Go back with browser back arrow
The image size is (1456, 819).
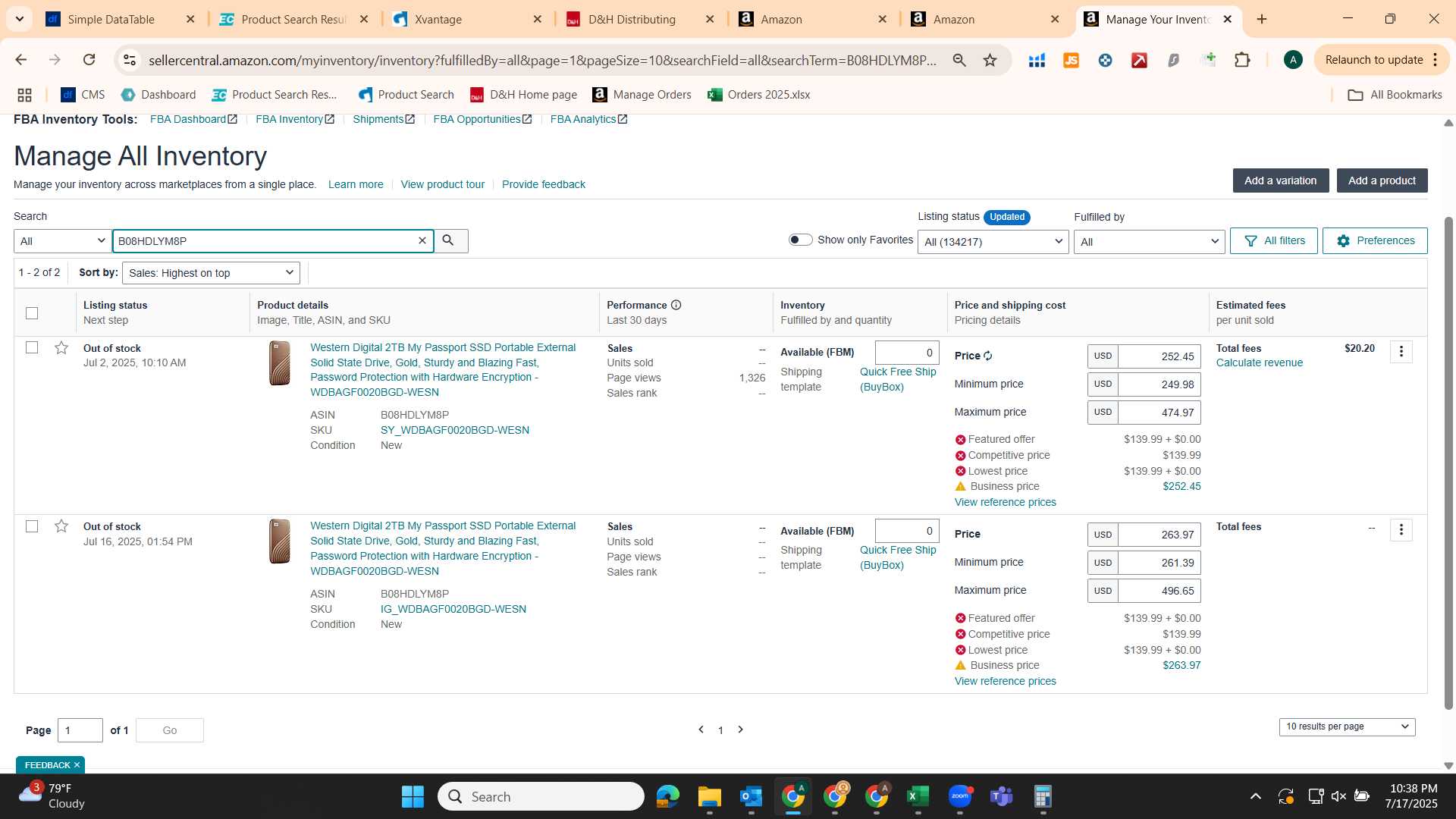pyautogui.click(x=20, y=60)
